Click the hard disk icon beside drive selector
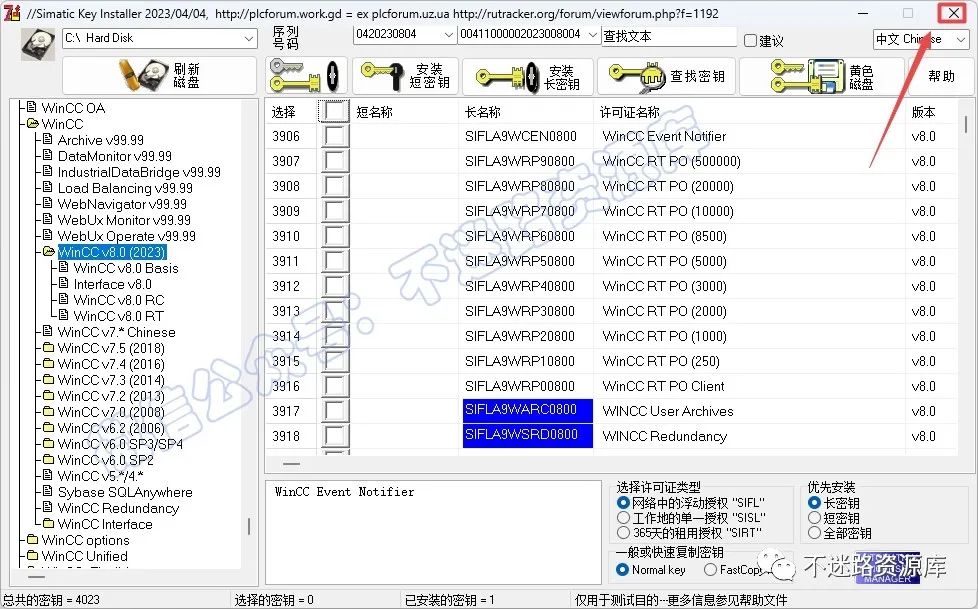This screenshot has width=978, height=609. click(x=39, y=44)
